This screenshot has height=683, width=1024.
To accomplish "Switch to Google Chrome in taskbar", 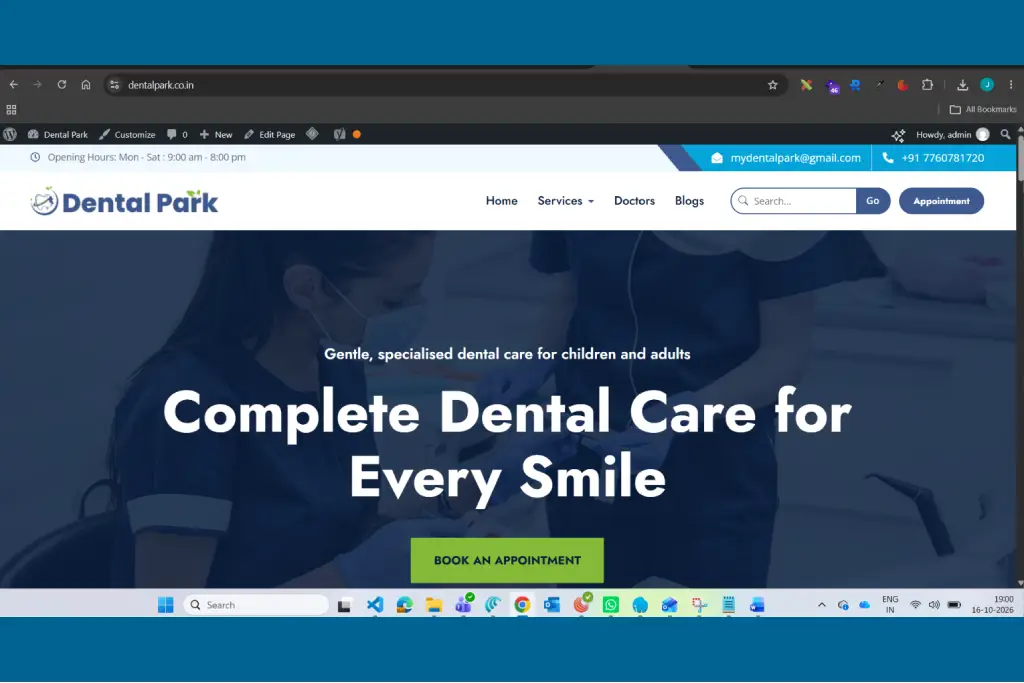I will (x=522, y=605).
